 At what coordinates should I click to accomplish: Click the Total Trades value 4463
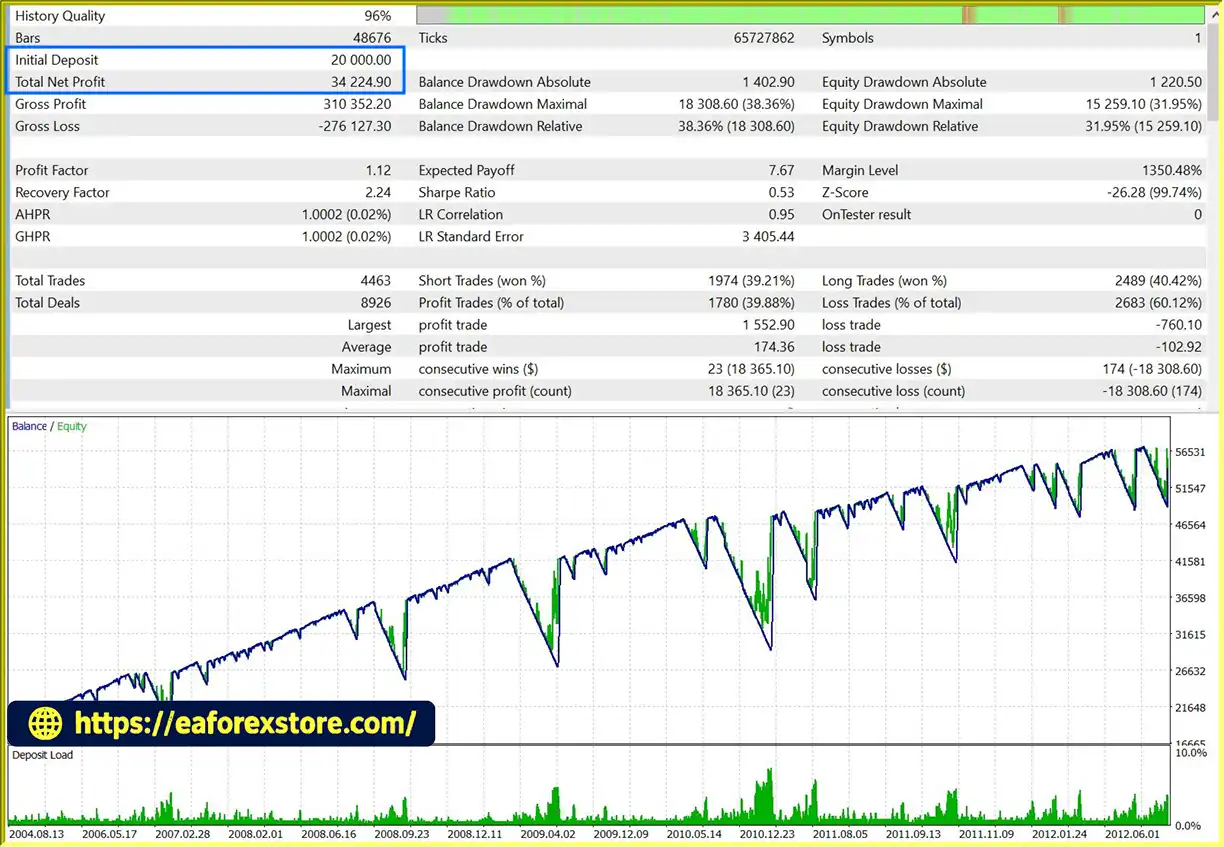click(376, 280)
